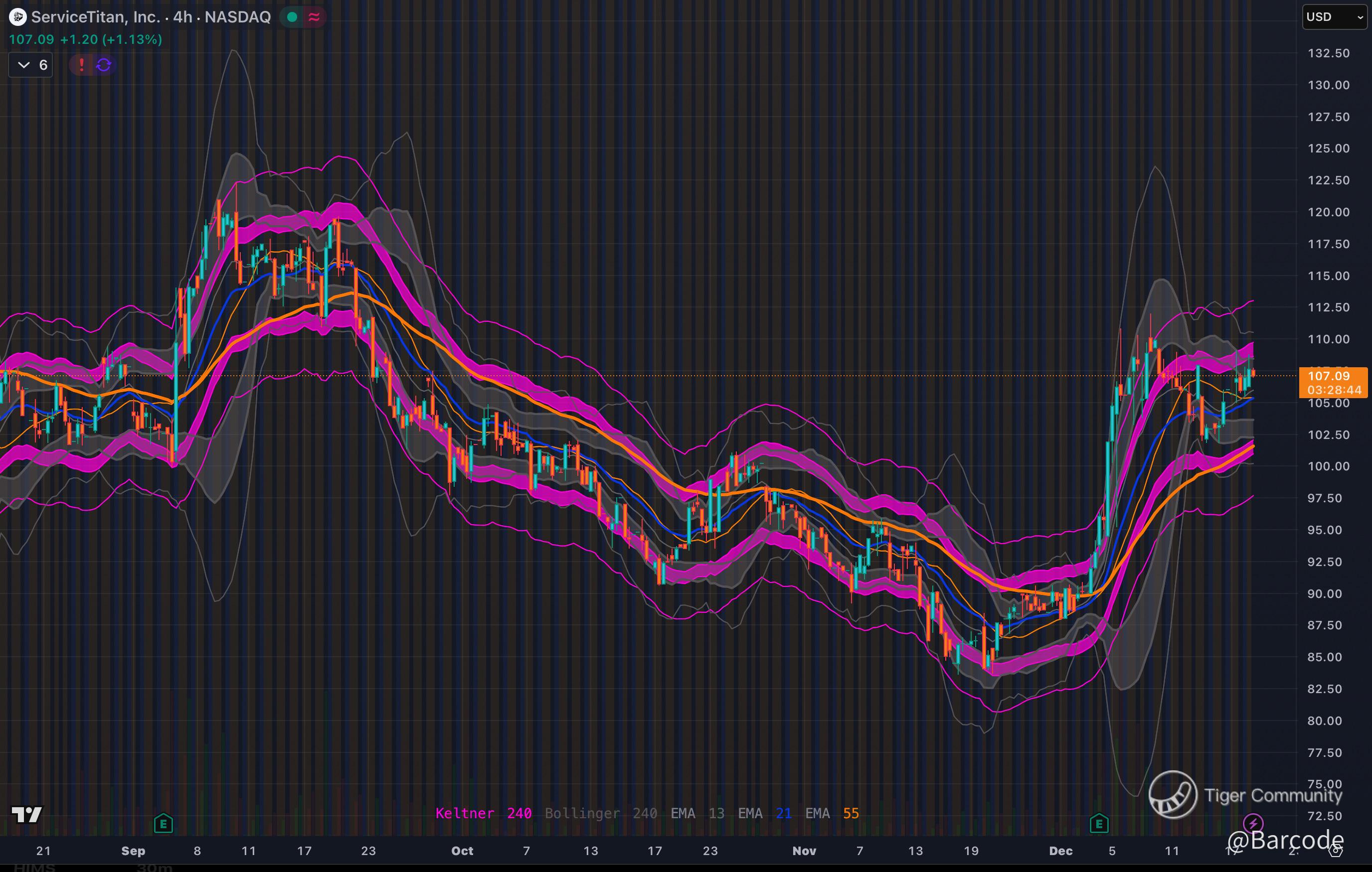
Task: Click the purple refresh arrows icon
Action: (104, 65)
